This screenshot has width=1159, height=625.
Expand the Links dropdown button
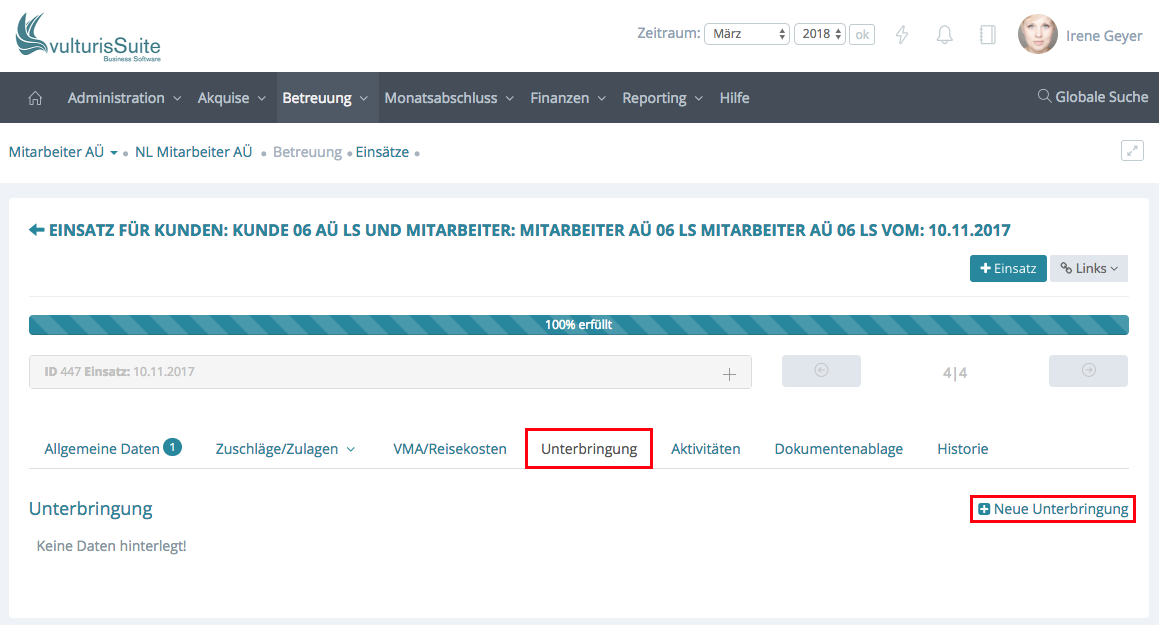(1088, 269)
